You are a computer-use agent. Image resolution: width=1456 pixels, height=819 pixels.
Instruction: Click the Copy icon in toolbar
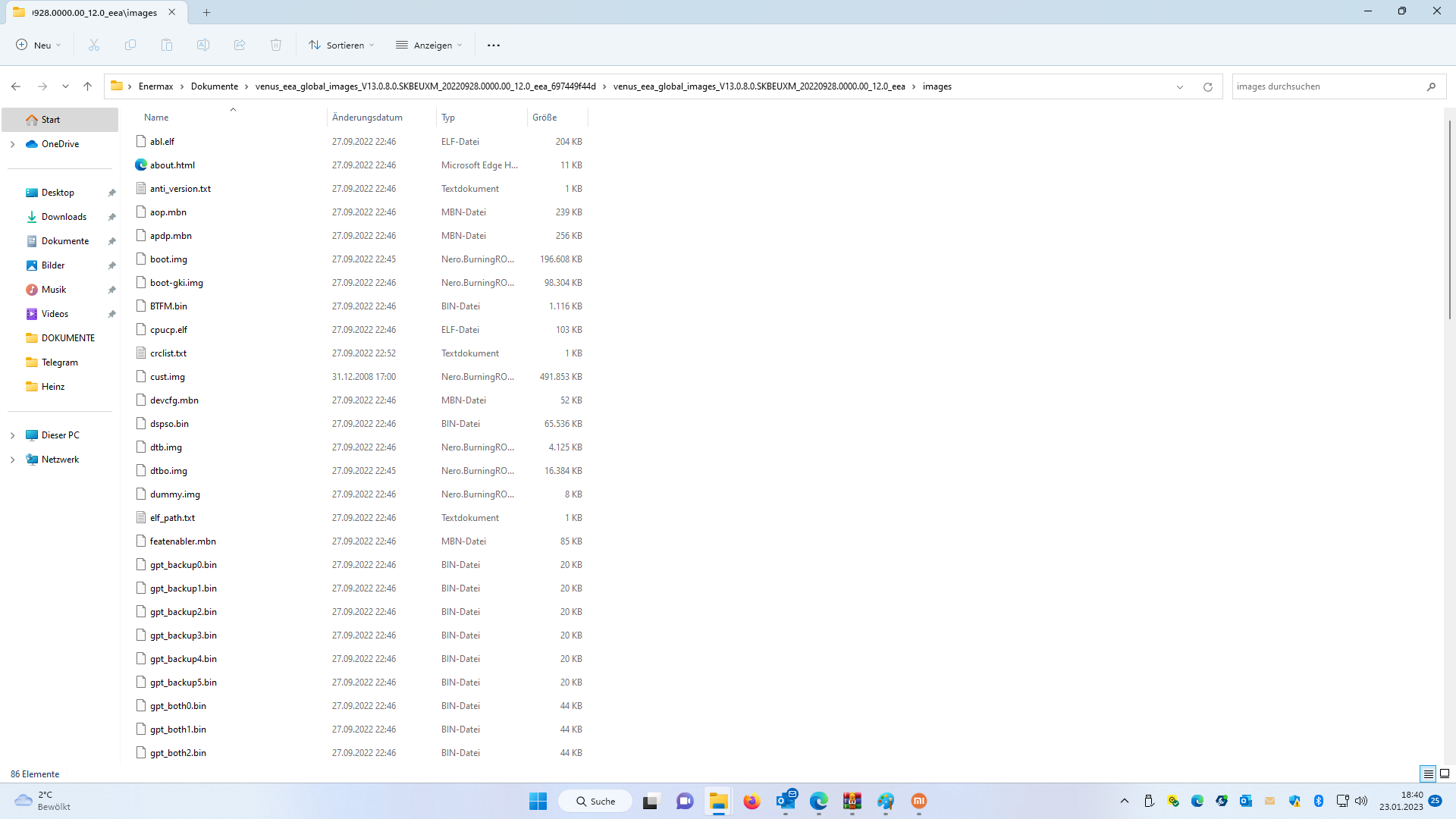(130, 45)
